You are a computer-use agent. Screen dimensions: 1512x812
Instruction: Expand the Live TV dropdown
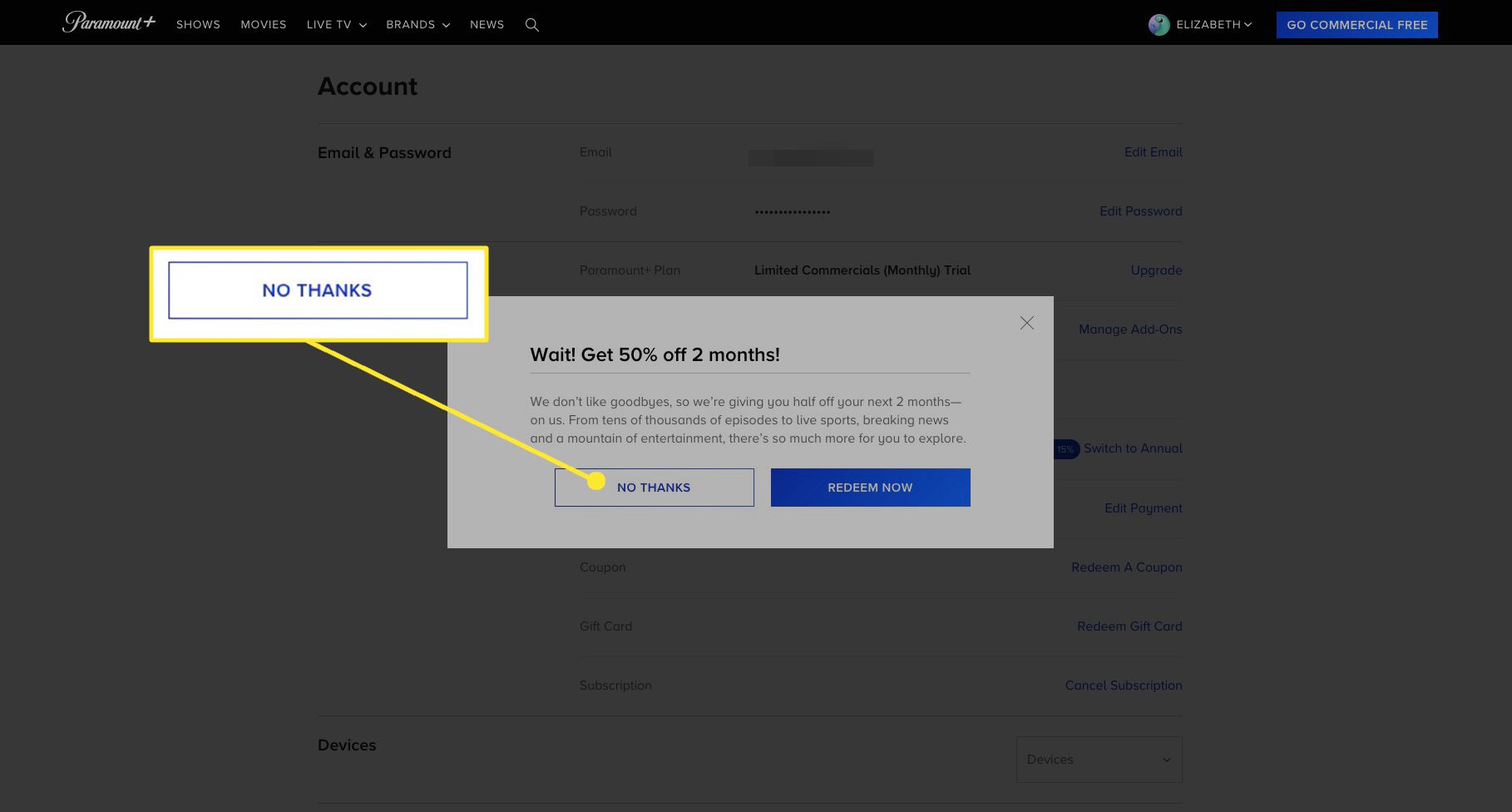click(336, 25)
